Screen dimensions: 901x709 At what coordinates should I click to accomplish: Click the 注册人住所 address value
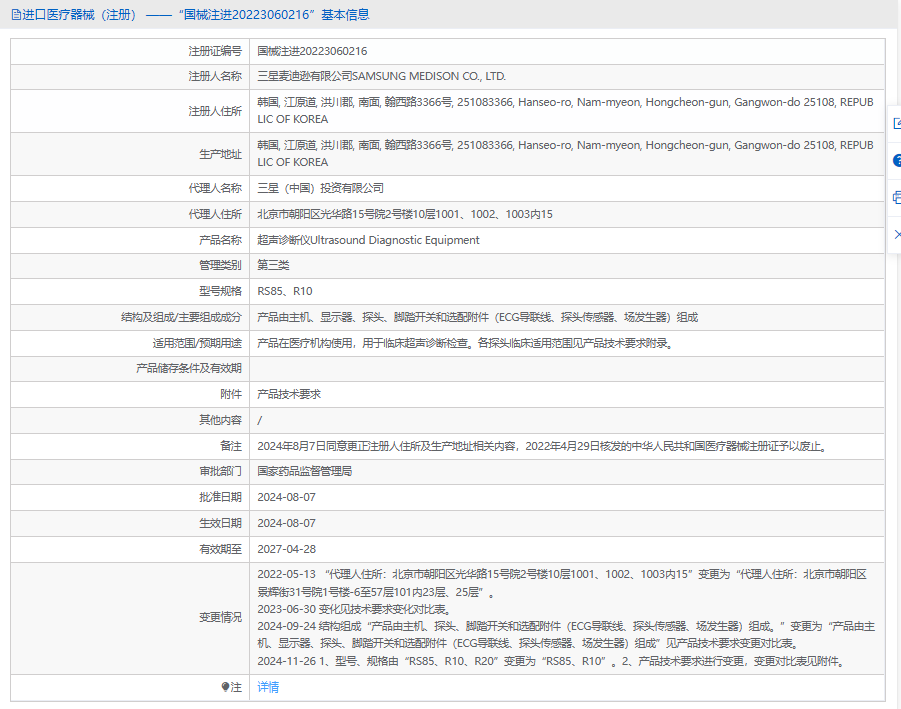click(565, 110)
